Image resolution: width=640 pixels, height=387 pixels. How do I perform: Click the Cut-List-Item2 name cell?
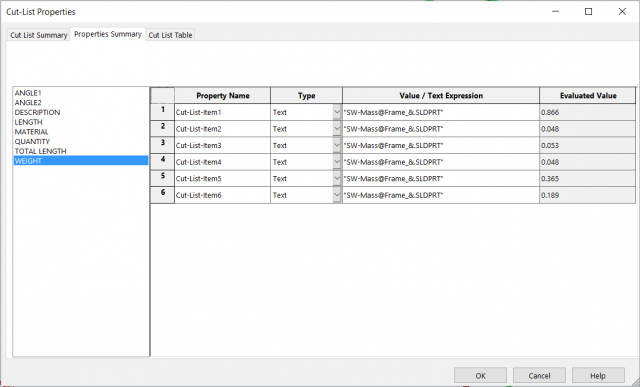222,129
